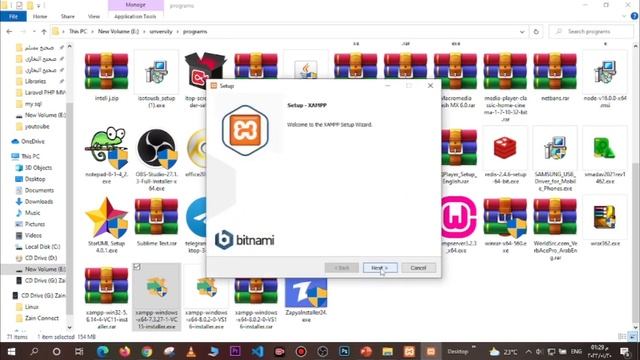Select the netbeans.rar archive

point(555,77)
